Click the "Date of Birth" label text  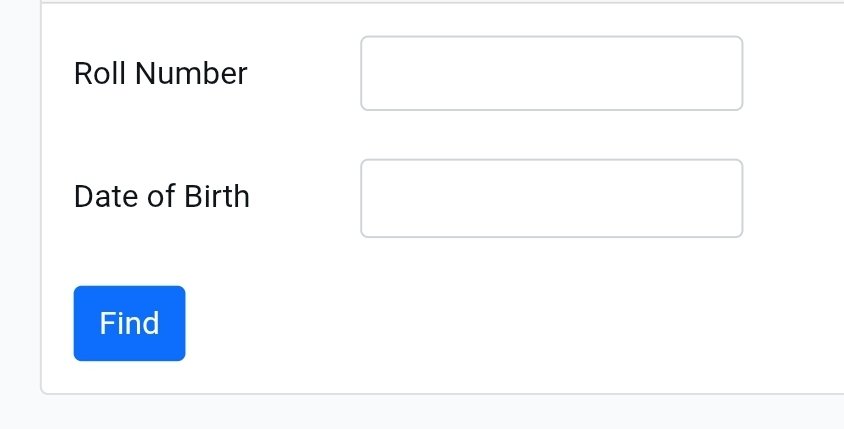(161, 196)
